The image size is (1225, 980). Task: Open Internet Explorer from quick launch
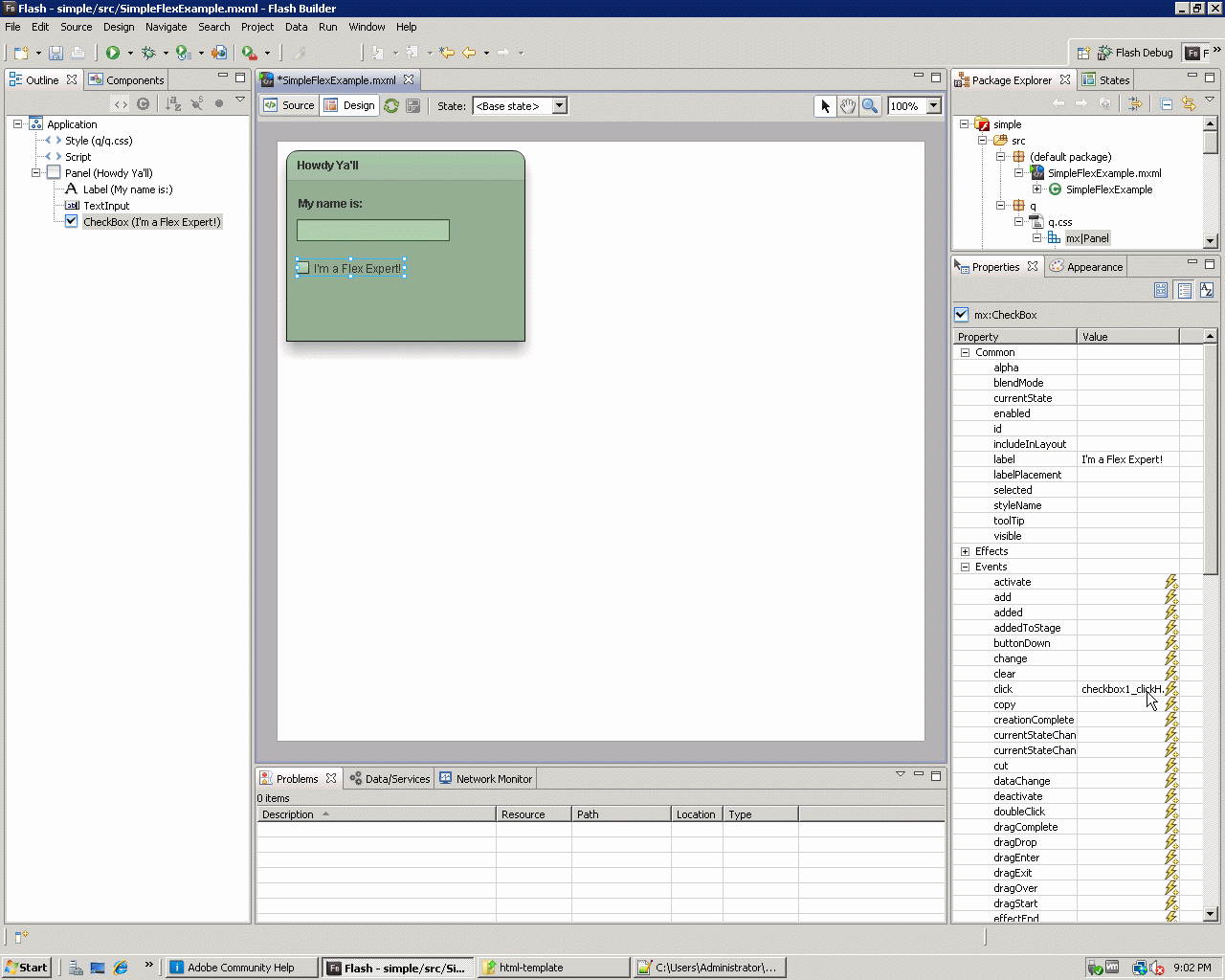(x=121, y=968)
